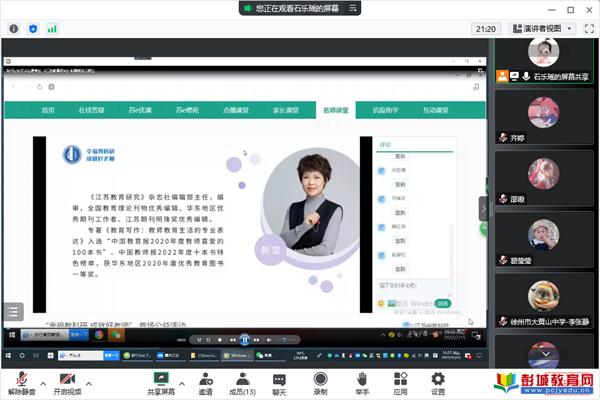
Task: Select 徐州市大黄山中学-李张静 participant tile
Action: coord(543,301)
